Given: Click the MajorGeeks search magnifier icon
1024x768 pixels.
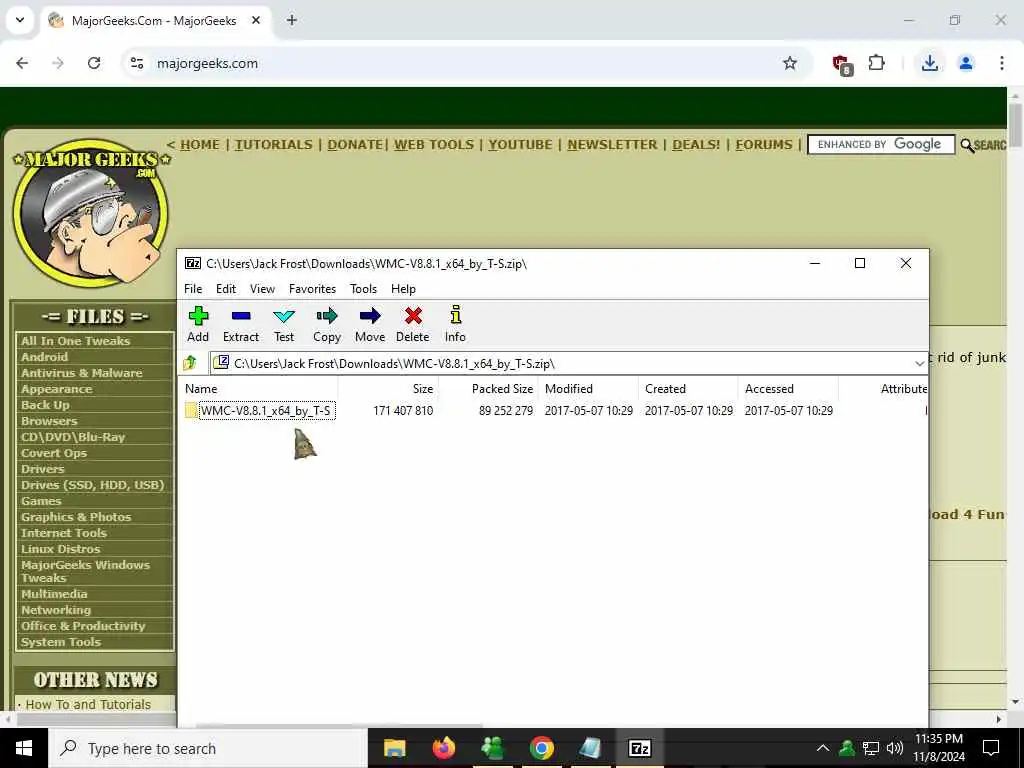Looking at the screenshot, I should [967, 145].
